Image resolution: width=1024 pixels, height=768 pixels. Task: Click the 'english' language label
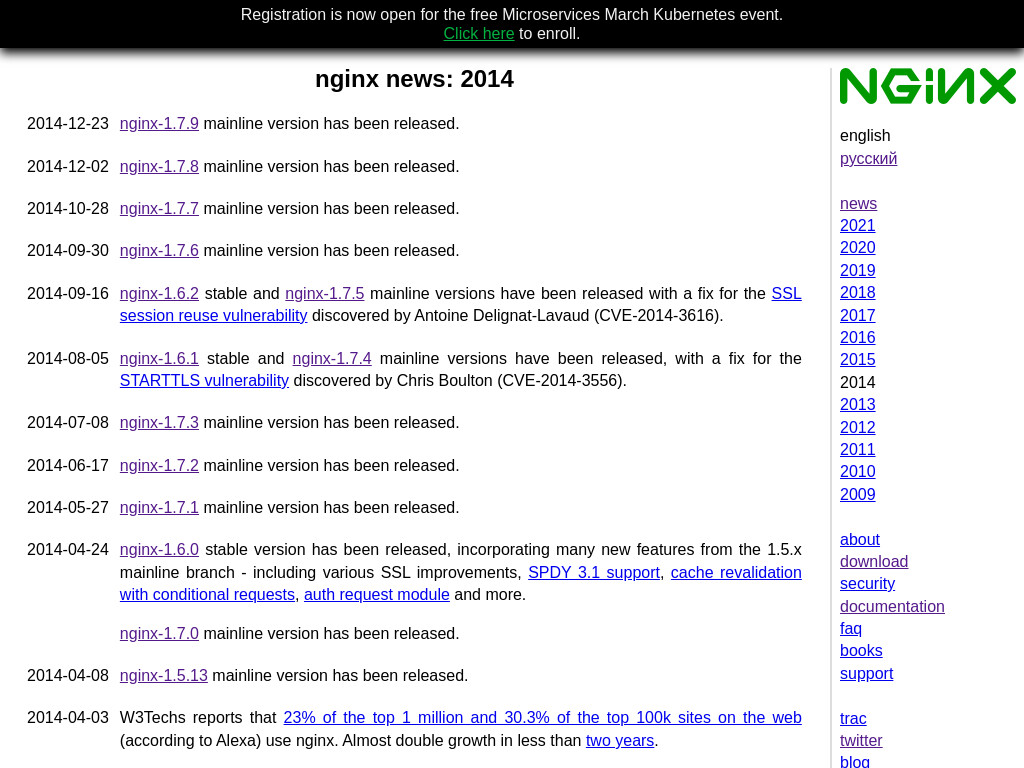865,136
